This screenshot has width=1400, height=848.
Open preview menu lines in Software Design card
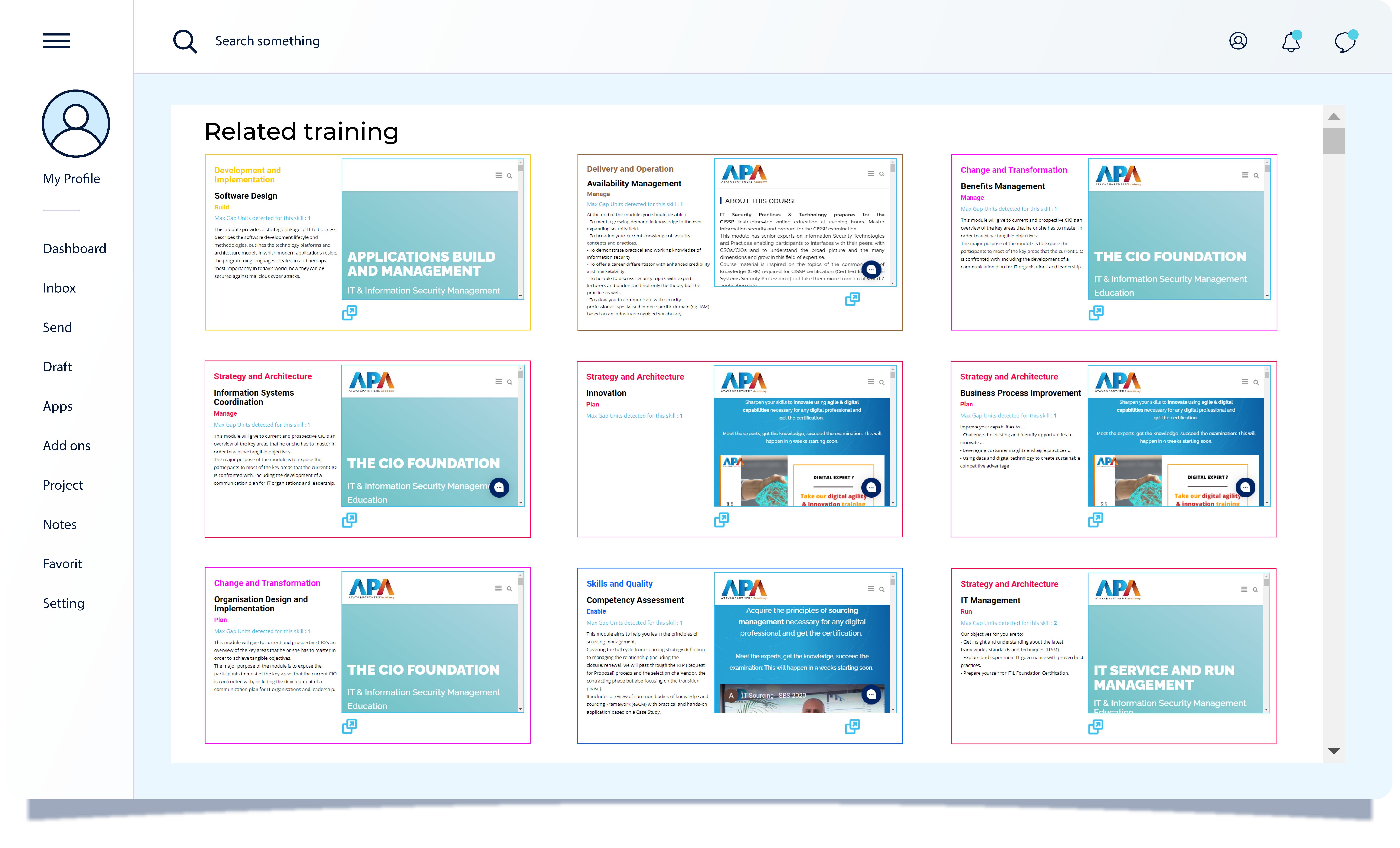498,176
